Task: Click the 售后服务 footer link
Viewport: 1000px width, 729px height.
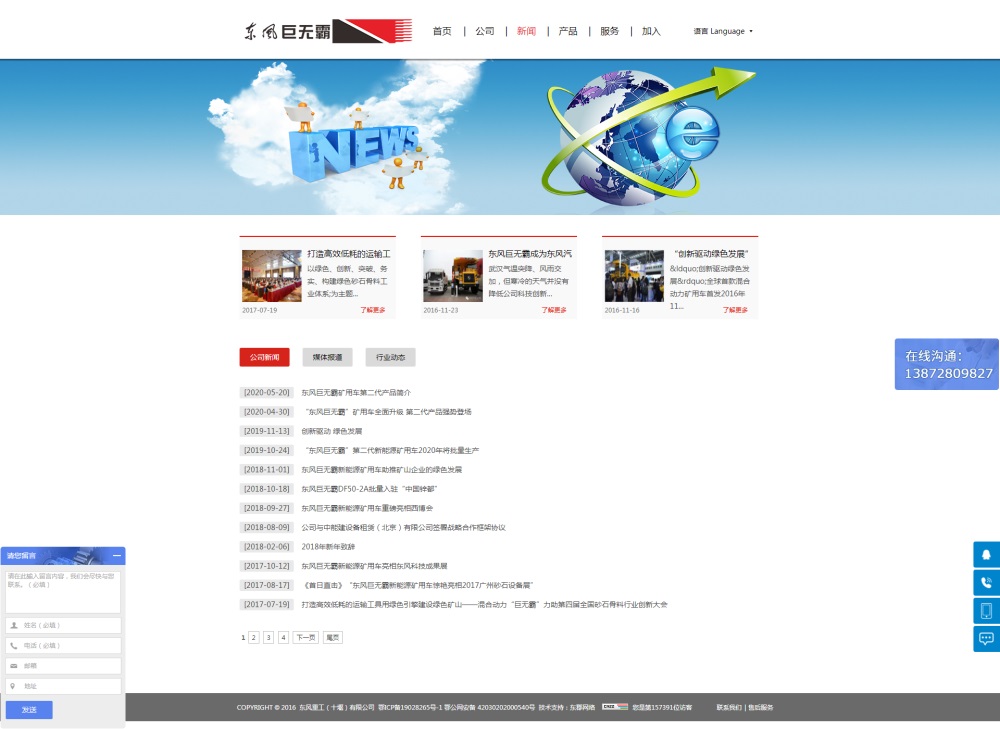Action: (x=761, y=707)
